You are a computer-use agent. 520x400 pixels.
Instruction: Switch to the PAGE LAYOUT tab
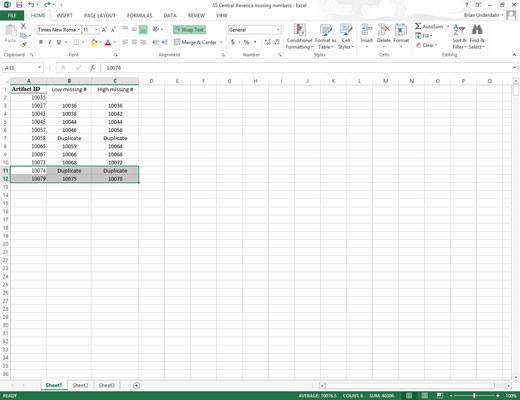[x=100, y=15]
